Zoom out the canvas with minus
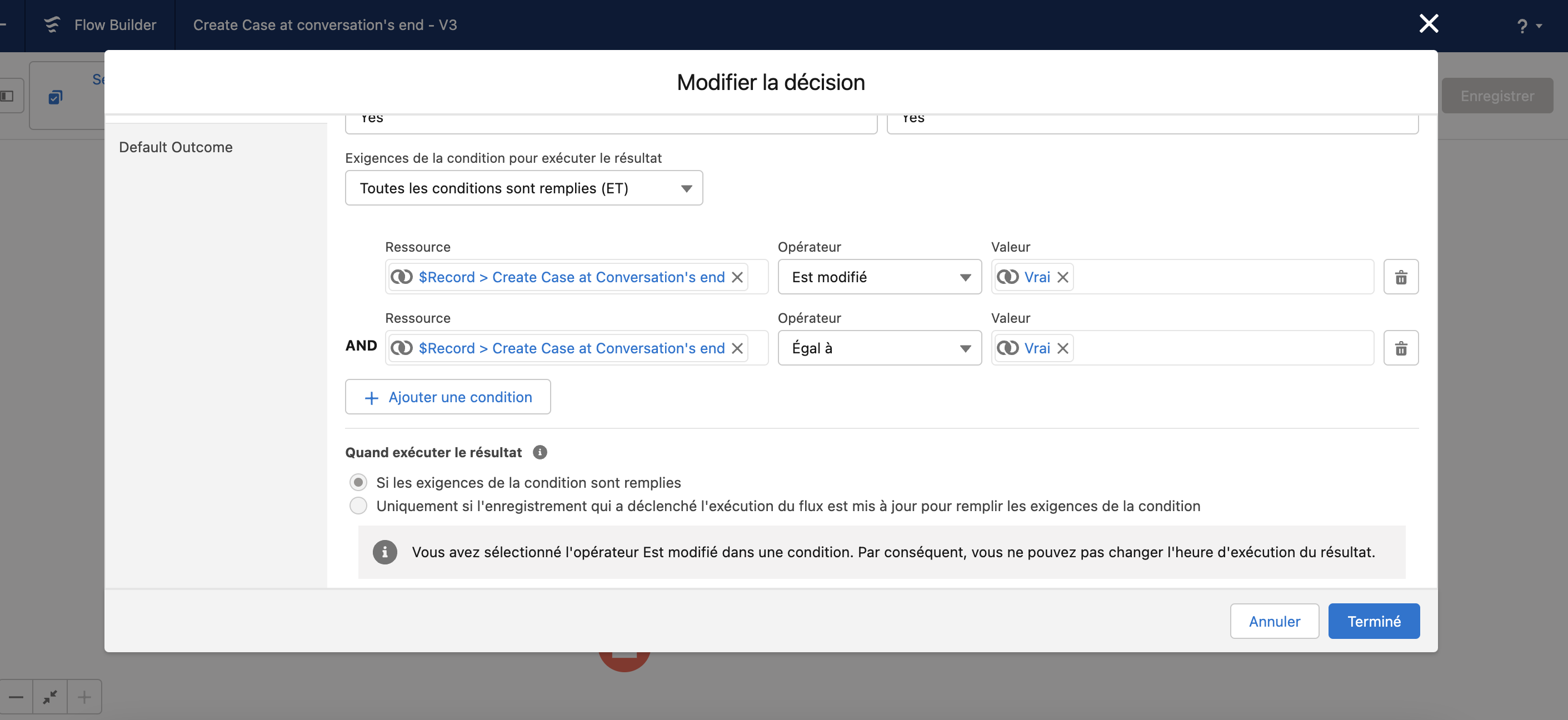The width and height of the screenshot is (1568, 720). [x=17, y=696]
